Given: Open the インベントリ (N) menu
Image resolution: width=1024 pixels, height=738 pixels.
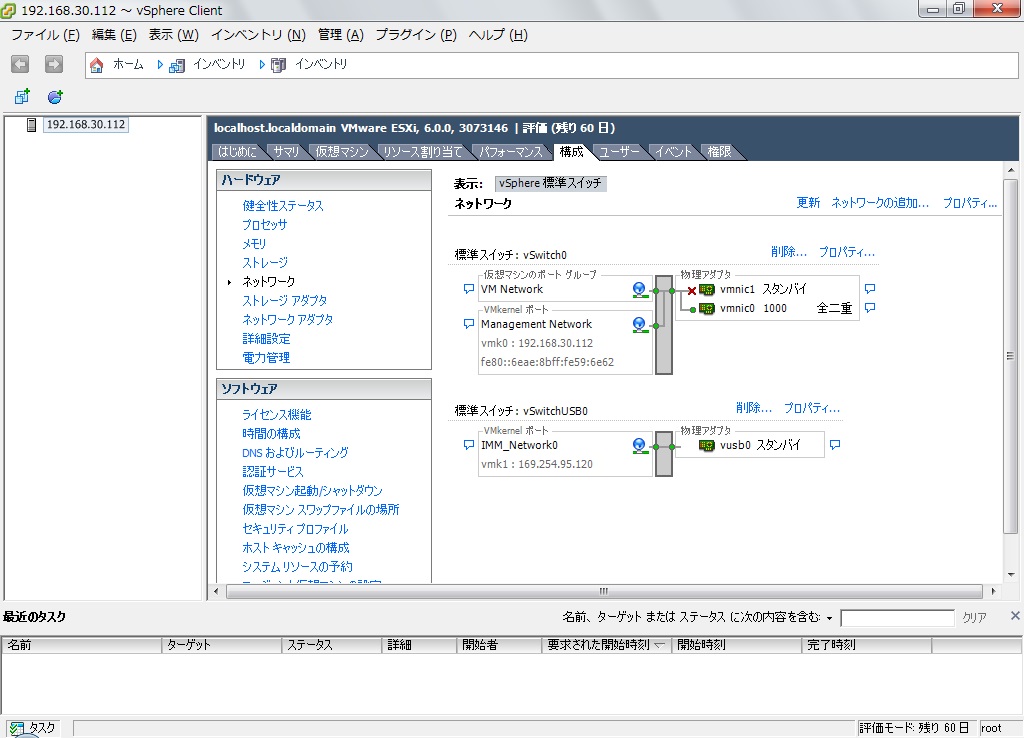Looking at the screenshot, I should (x=258, y=35).
